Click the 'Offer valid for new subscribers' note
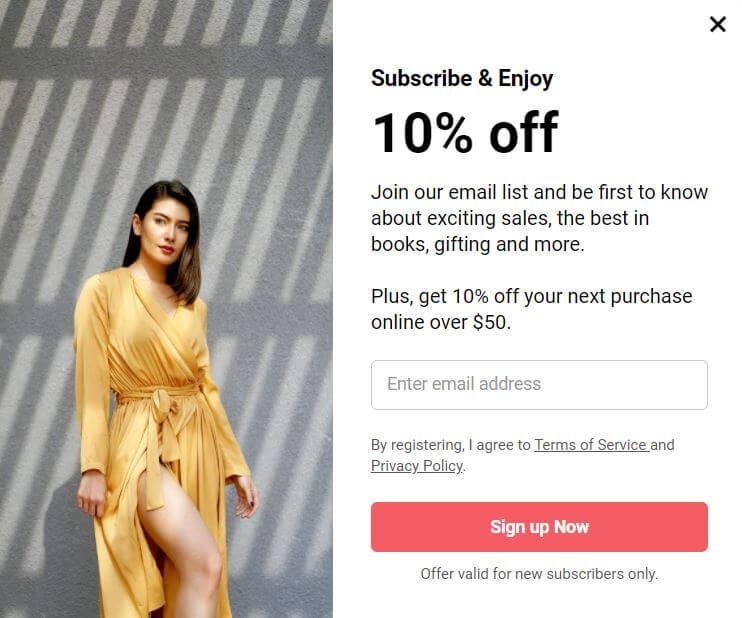This screenshot has width=742, height=618. coord(539,574)
